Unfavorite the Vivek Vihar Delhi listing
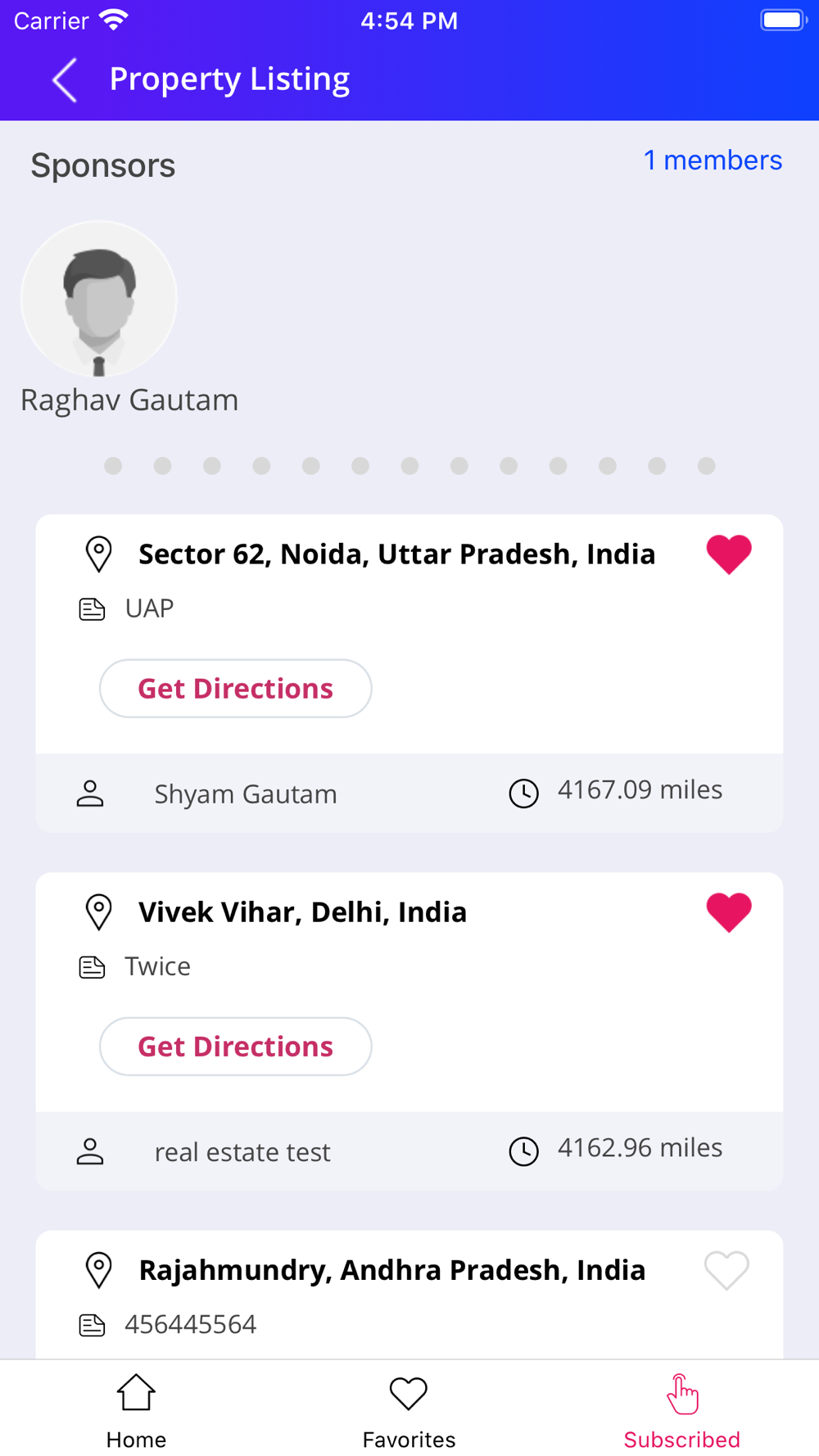Image resolution: width=819 pixels, height=1456 pixels. click(x=729, y=912)
